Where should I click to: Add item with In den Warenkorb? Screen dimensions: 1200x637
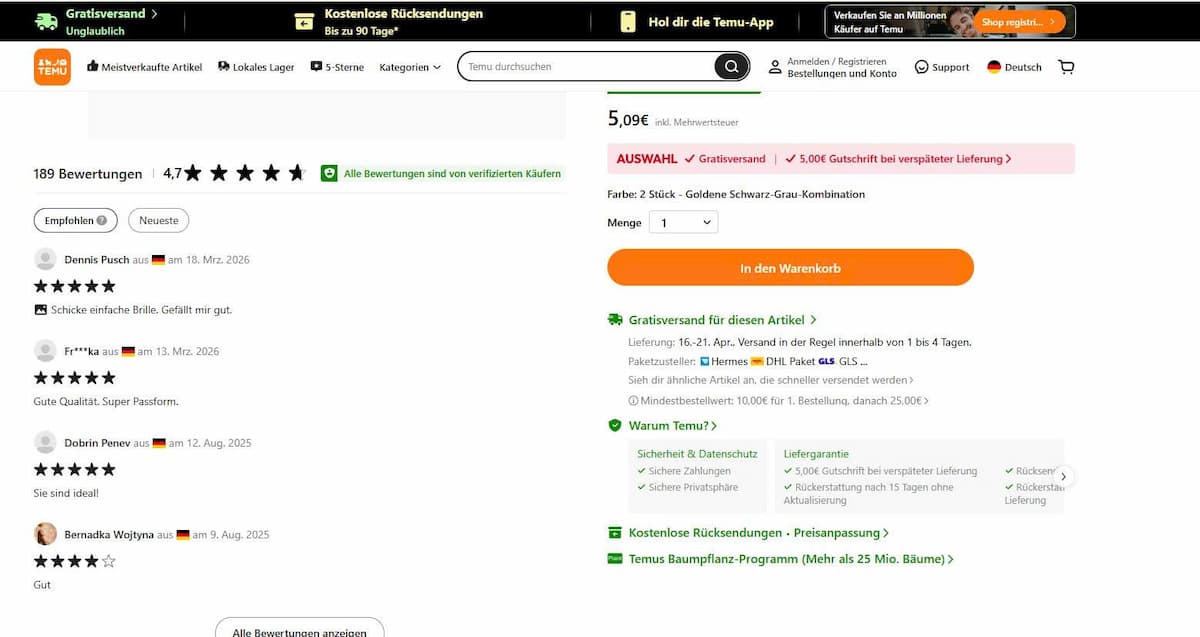coord(790,268)
